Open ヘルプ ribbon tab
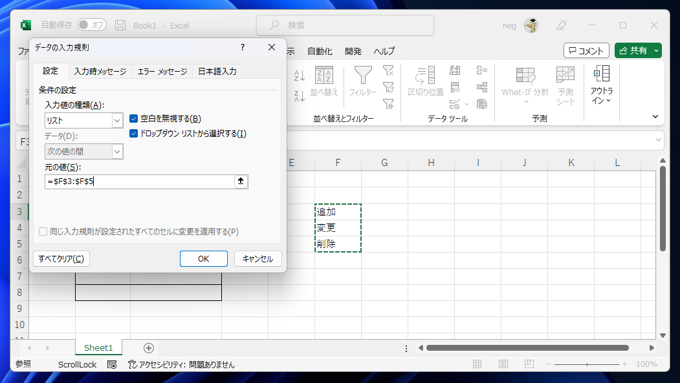Viewport: 680px width, 383px height. [x=384, y=51]
